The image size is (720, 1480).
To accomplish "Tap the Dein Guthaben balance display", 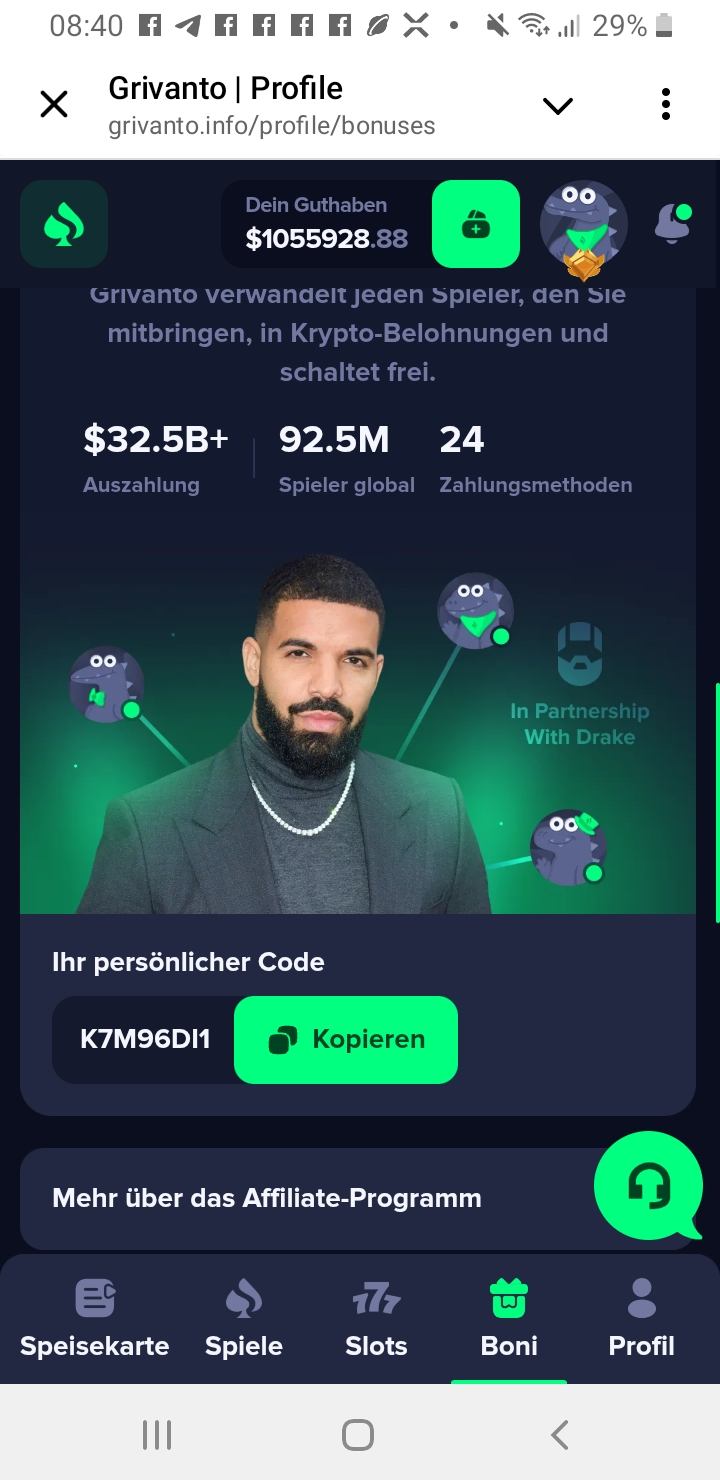I will [327, 224].
